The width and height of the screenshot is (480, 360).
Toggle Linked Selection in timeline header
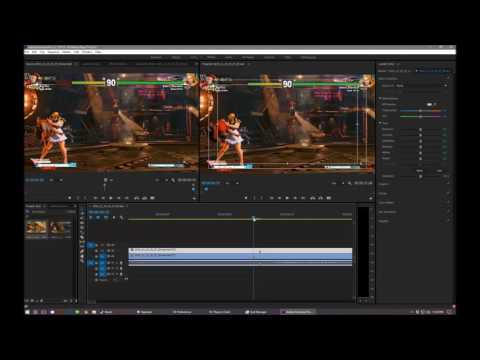click(106, 218)
